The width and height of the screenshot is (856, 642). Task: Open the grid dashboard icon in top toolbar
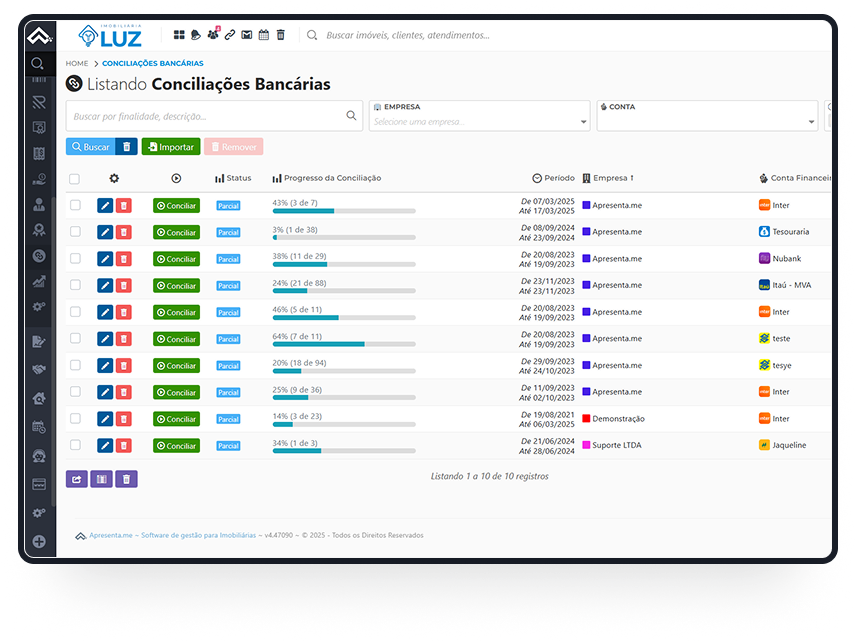pos(179,35)
